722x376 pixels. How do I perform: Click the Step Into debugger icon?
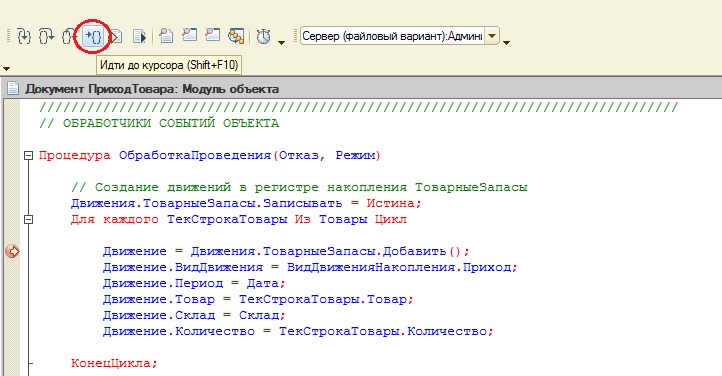coord(24,36)
